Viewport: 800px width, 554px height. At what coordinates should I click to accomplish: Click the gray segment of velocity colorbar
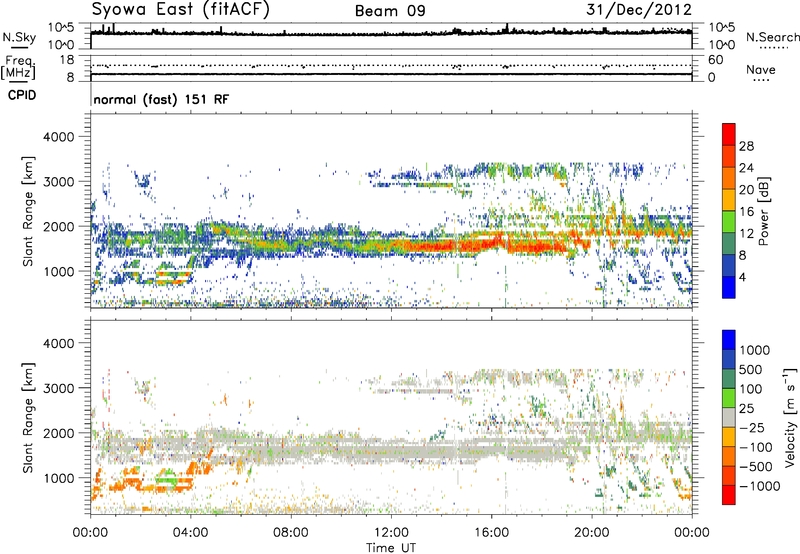pyautogui.click(x=729, y=417)
